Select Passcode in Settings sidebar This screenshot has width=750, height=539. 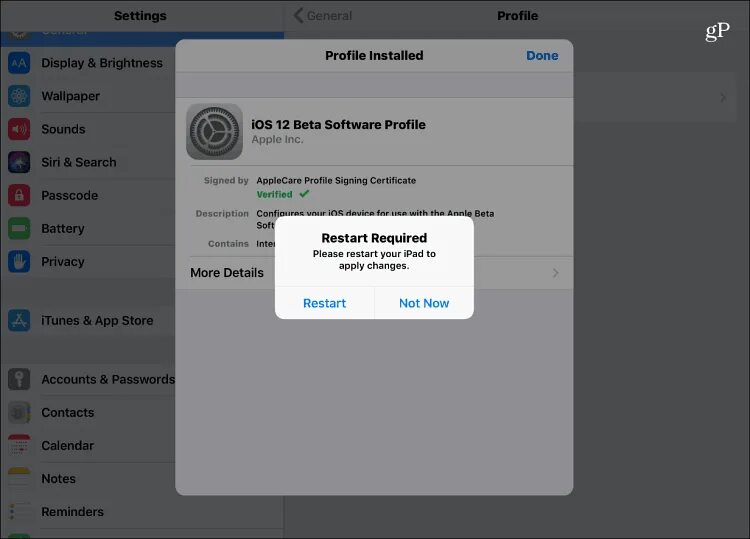pos(69,195)
